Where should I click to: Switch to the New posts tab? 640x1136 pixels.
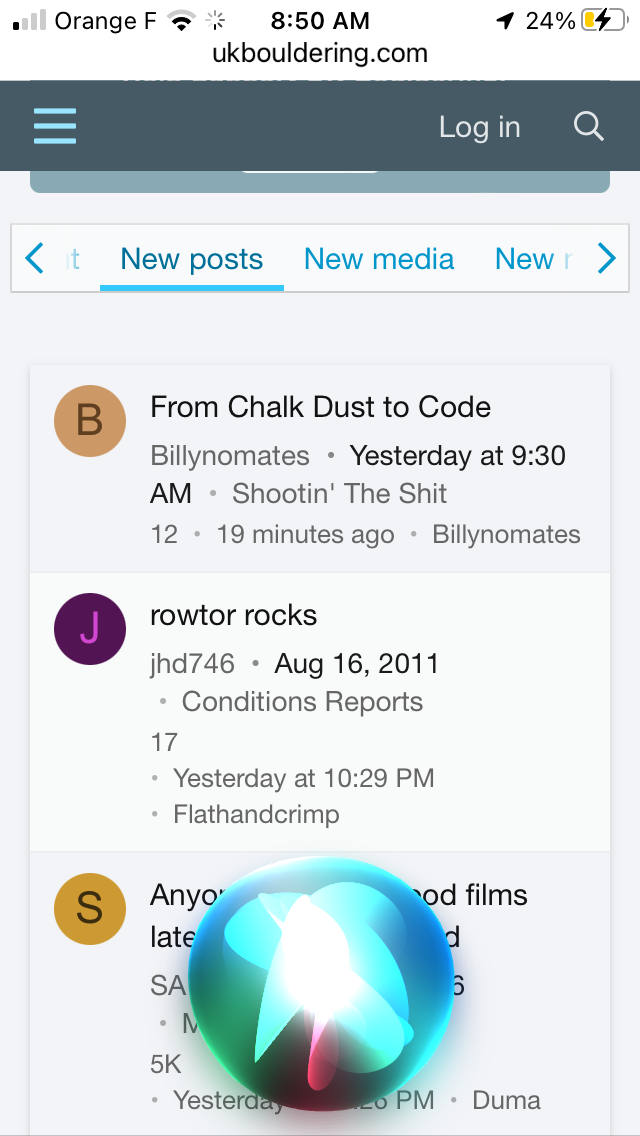pos(192,260)
